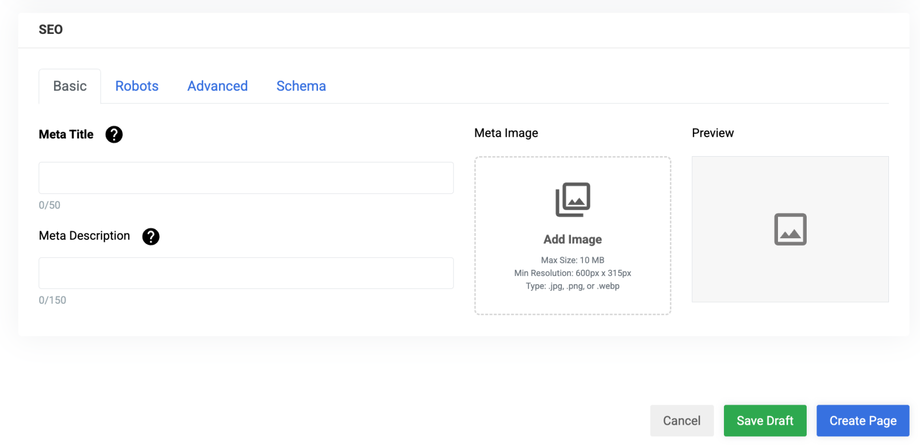The image size is (920, 446).
Task: Click the Meta Description question mark icon
Action: [x=151, y=237]
